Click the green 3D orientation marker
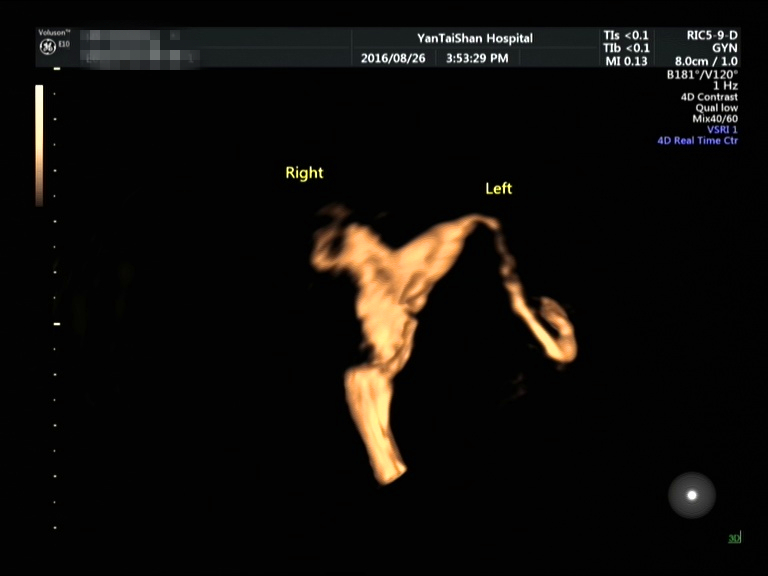Viewport: 768px width, 576px height. coord(733,539)
